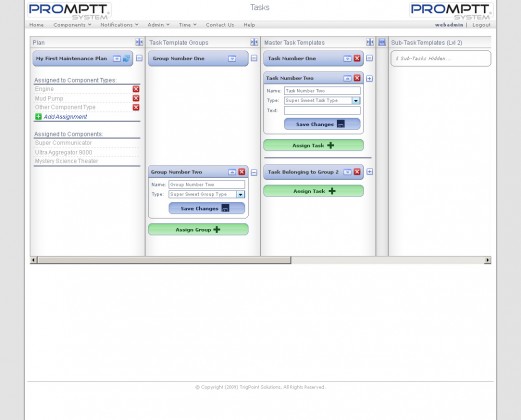This screenshot has height=420, width=521.
Task: Delete Task Number One using the red X
Action: click(357, 58)
